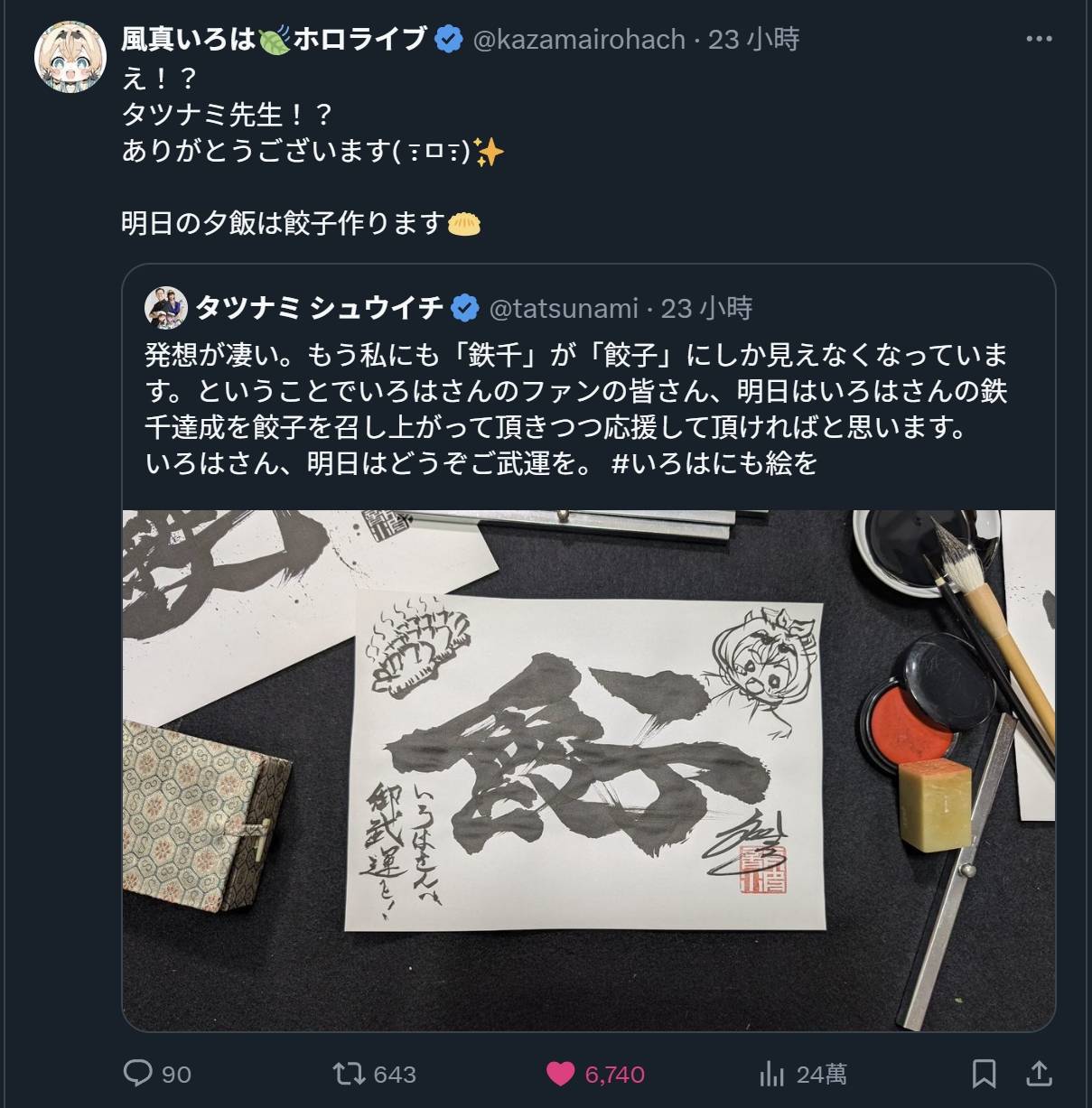Open the share upload arrow icon
Image resolution: width=1092 pixels, height=1108 pixels.
click(x=1040, y=1074)
